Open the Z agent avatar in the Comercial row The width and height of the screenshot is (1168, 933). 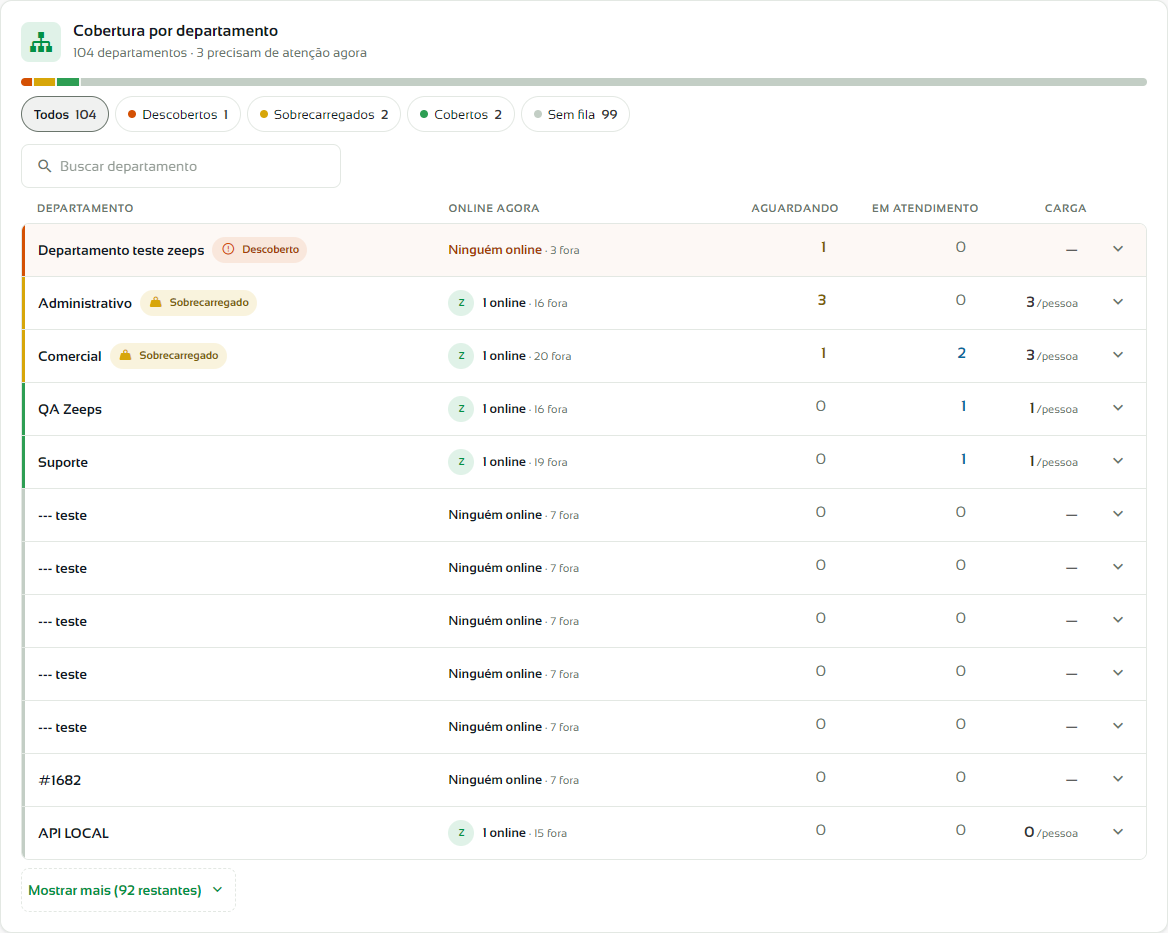(461, 356)
